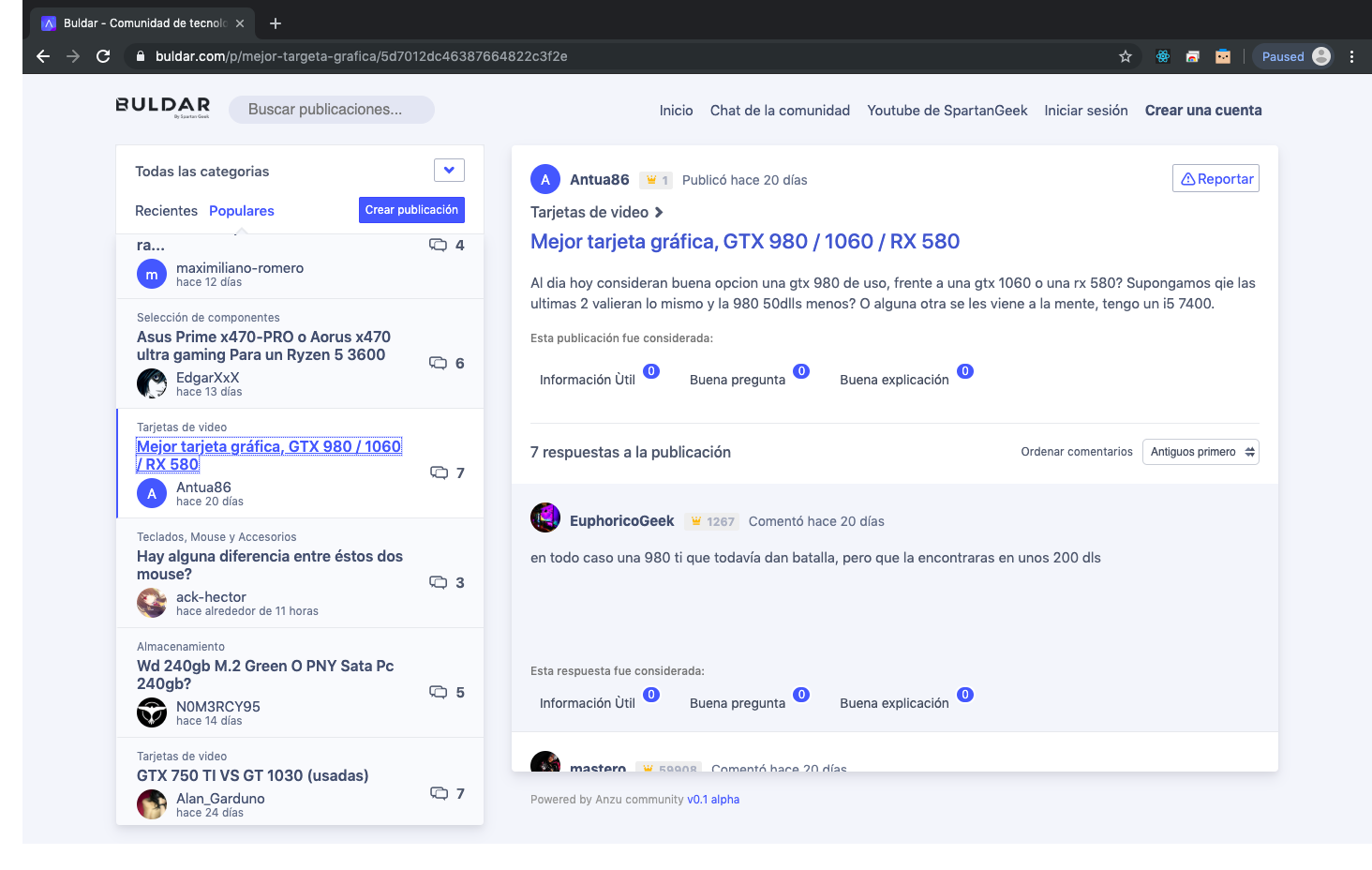This screenshot has height=870, width=1372.
Task: Click Iniciar sesión
Action: click(1086, 111)
